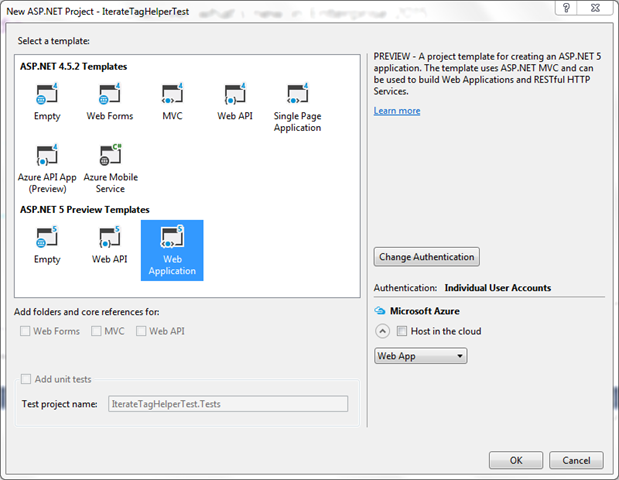Select the MVC template icon
This screenshot has height=480, width=619.
click(172, 94)
